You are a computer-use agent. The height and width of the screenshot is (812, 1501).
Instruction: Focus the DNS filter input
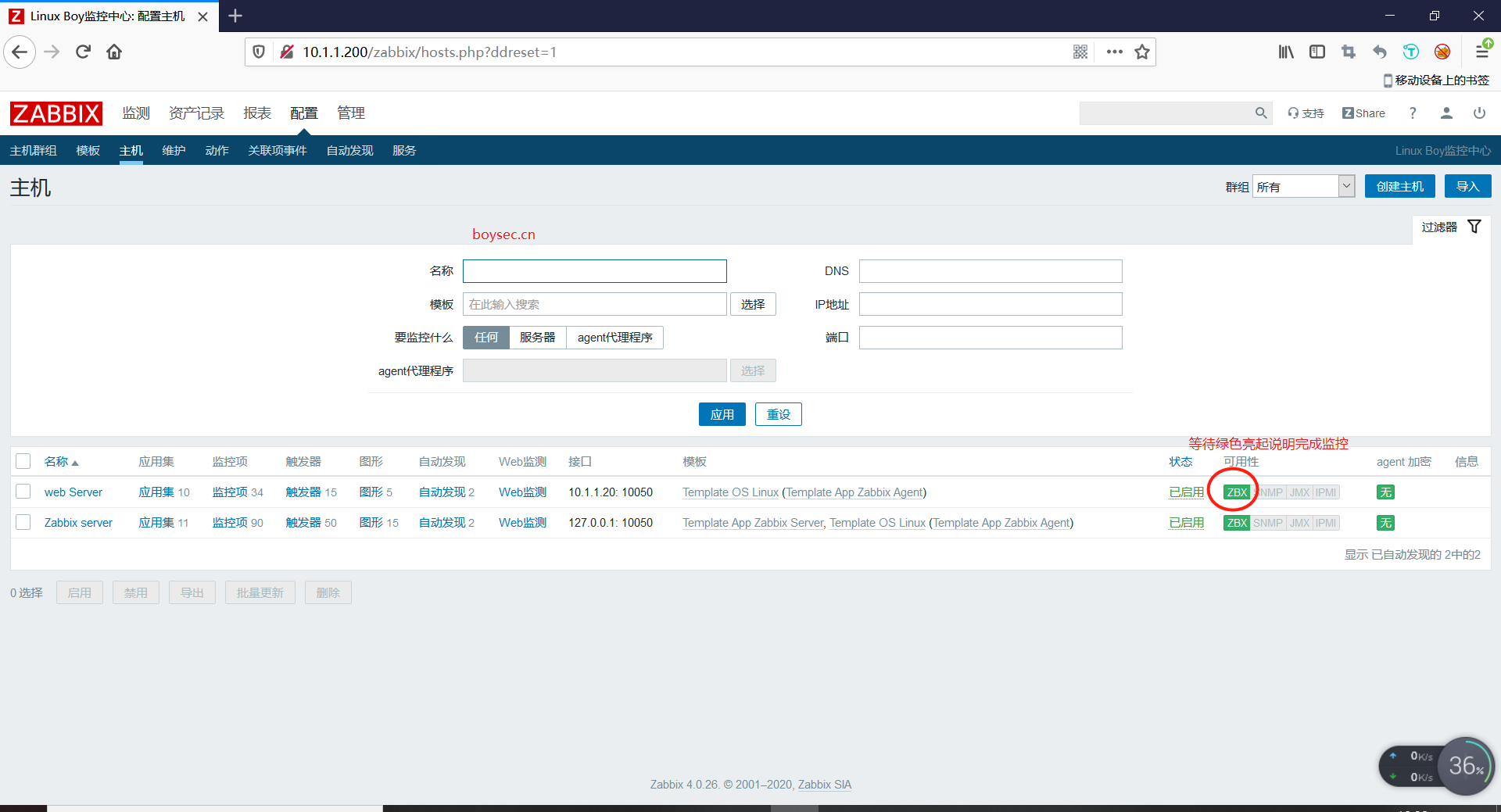(991, 271)
